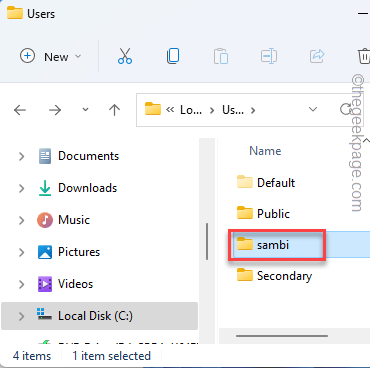Expand the Downloads tree node
The width and height of the screenshot is (370, 368).
point(22,188)
